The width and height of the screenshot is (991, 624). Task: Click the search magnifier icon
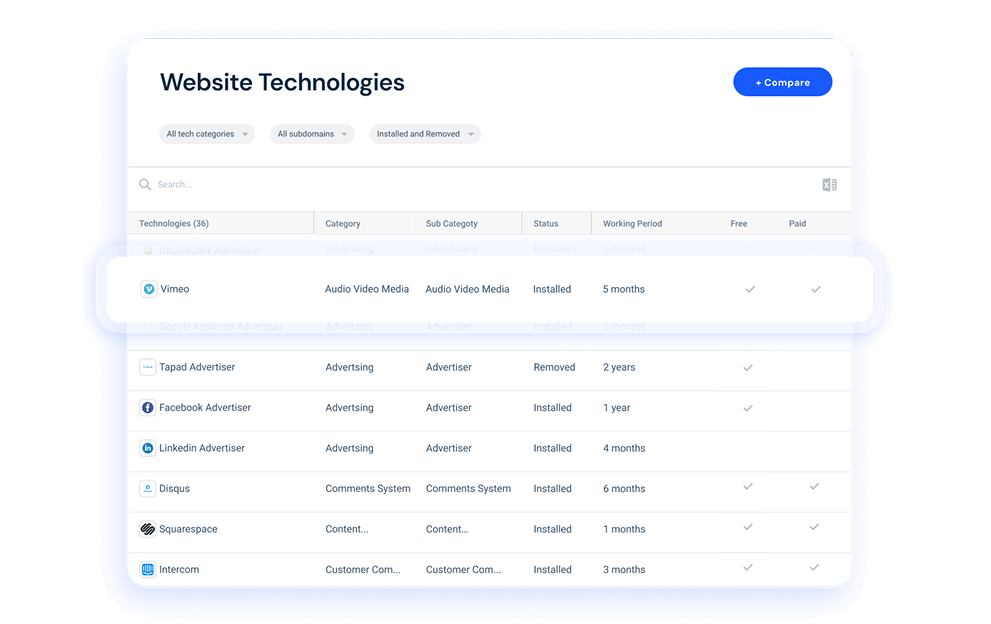[x=145, y=185]
